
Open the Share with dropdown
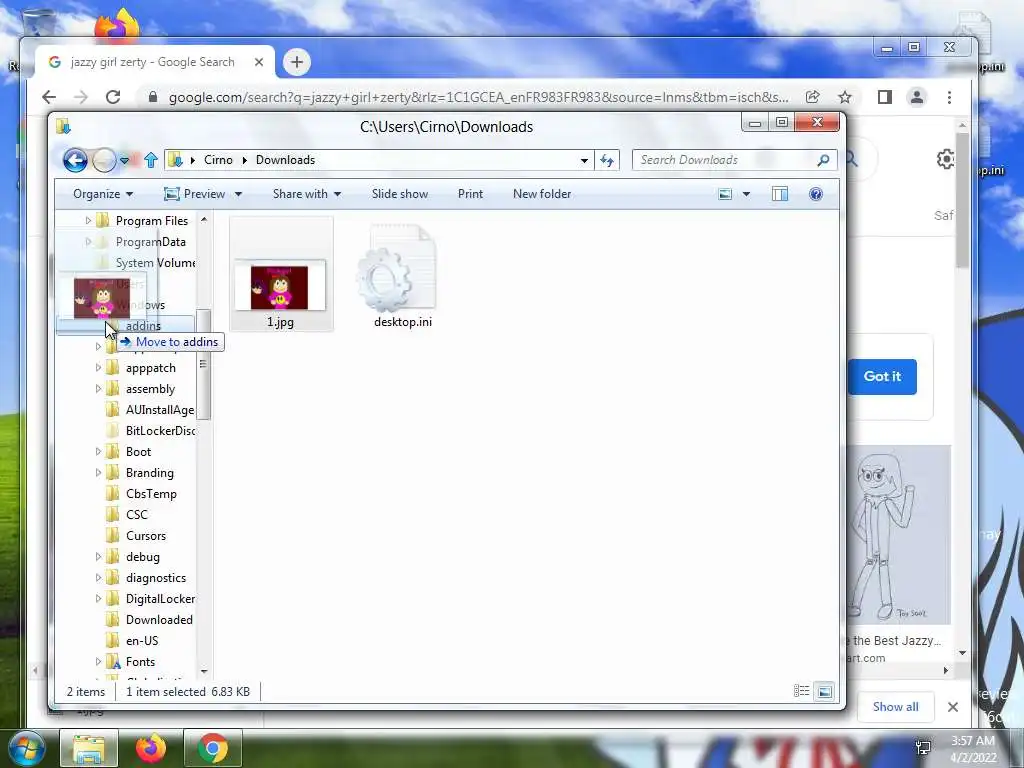307,194
